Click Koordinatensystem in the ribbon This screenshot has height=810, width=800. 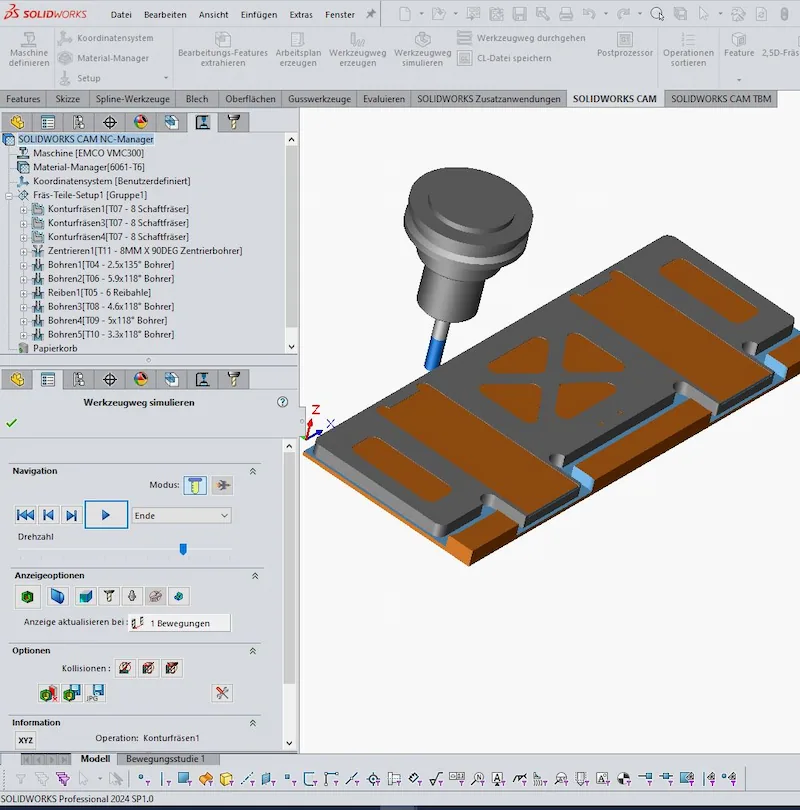(106, 38)
